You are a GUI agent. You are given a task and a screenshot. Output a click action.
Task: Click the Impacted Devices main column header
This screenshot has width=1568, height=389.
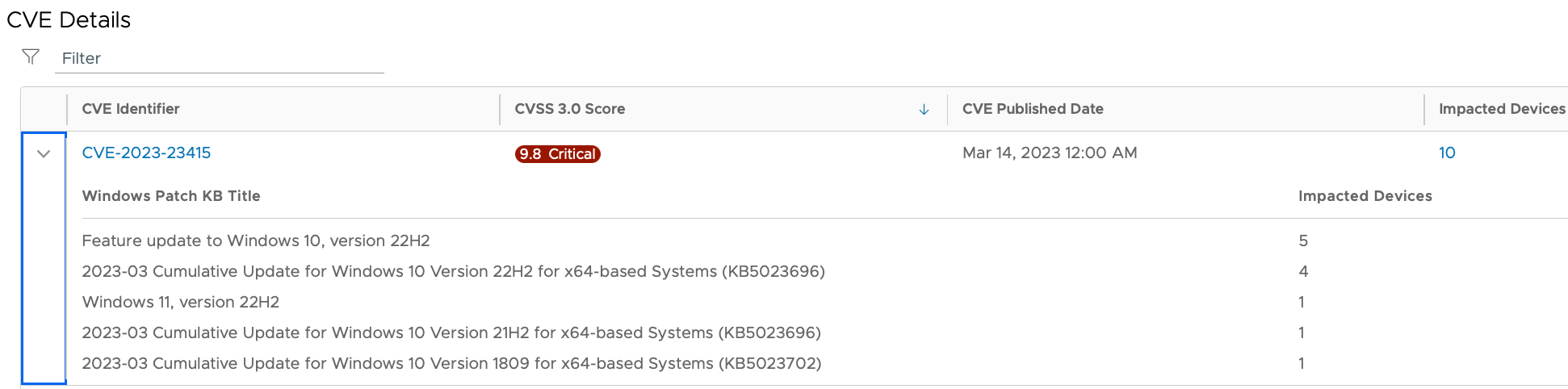pos(1501,109)
